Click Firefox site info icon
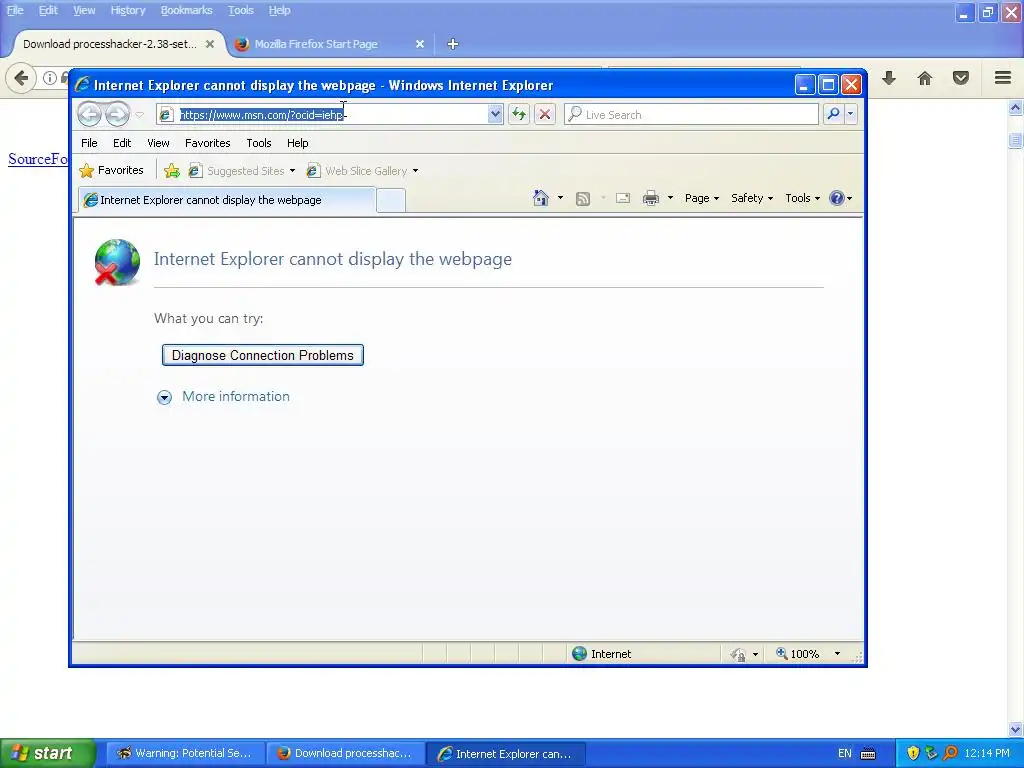The height and width of the screenshot is (768, 1024). pyautogui.click(x=50, y=78)
